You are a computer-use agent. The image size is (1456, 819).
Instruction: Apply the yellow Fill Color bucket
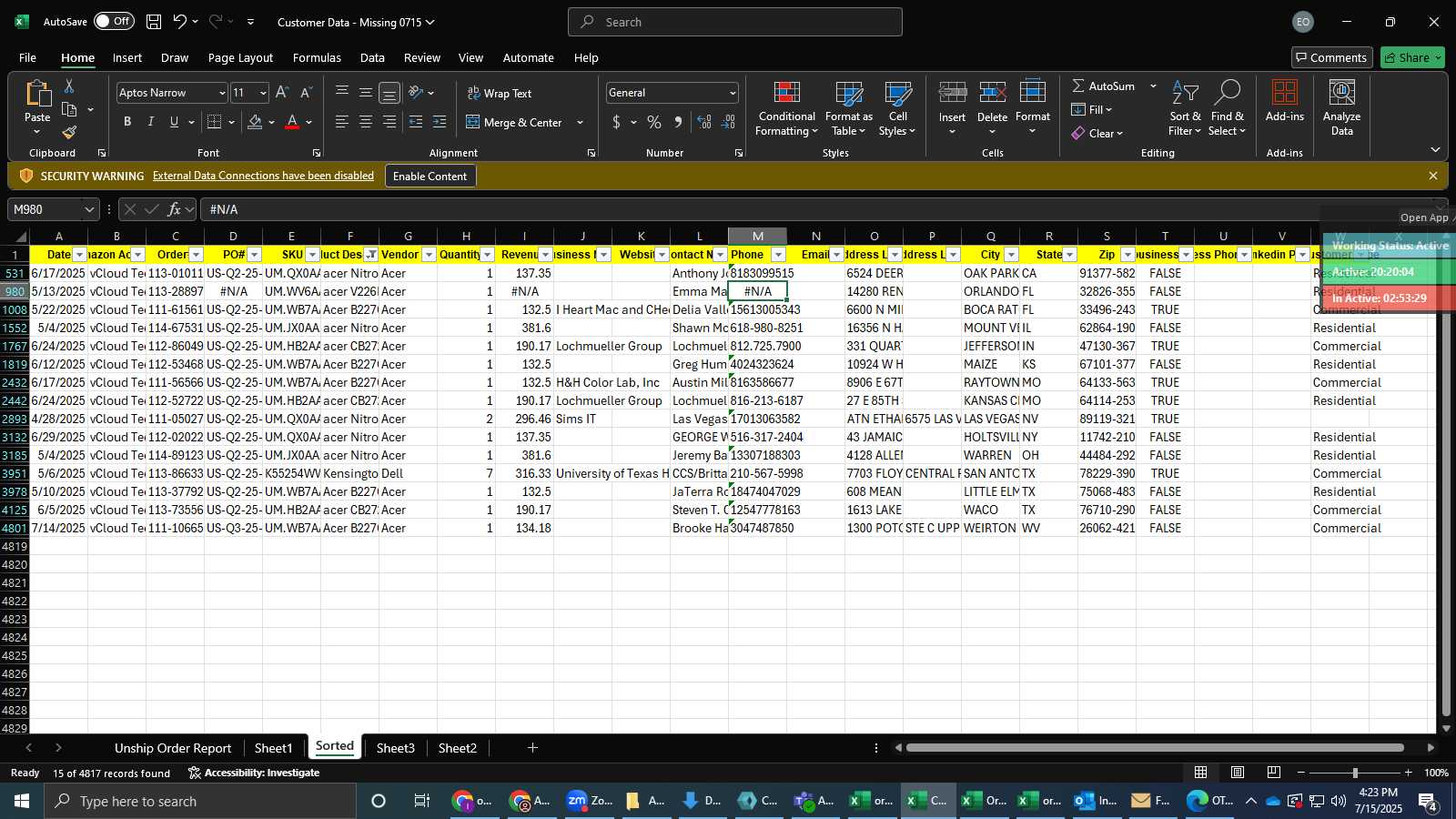(255, 122)
